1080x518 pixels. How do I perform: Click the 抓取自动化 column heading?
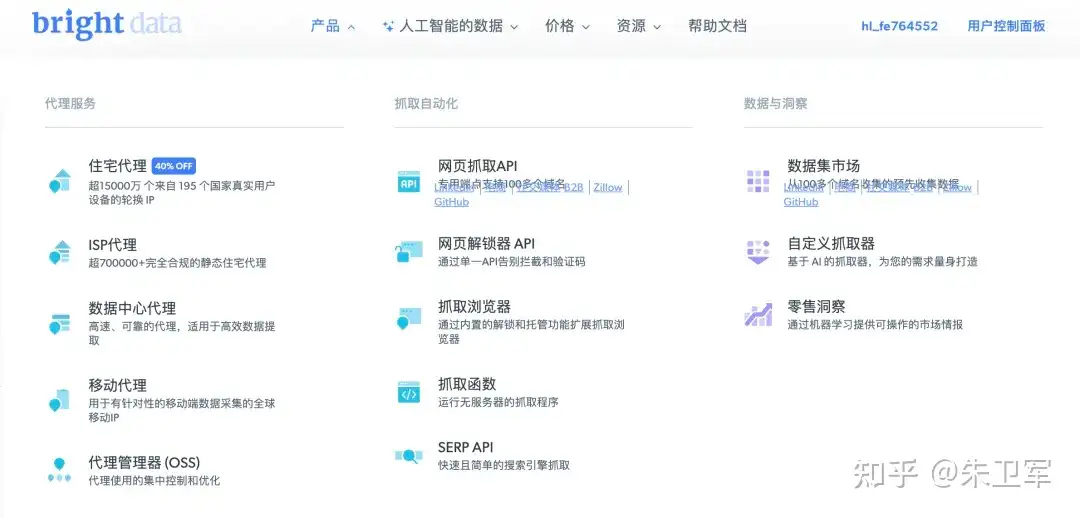[x=426, y=103]
